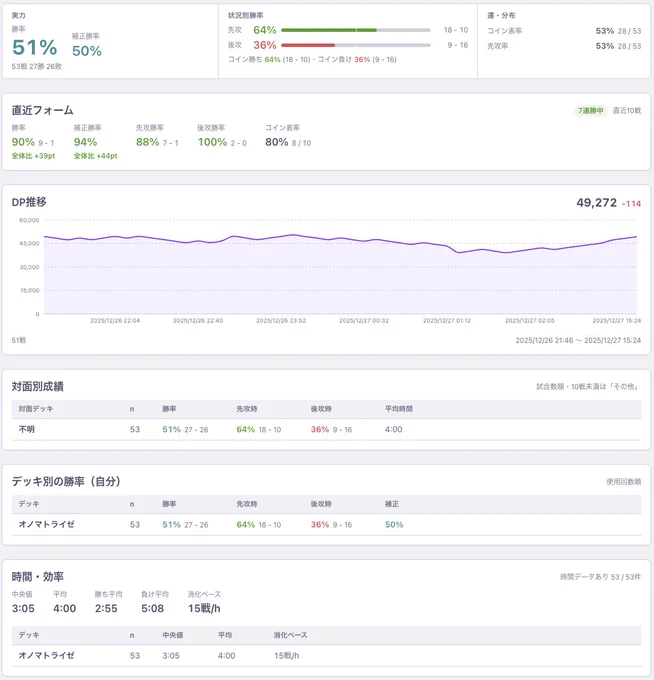This screenshot has width=654, height=680.
Task: Click the current DP value 49,272
Action: (x=596, y=203)
